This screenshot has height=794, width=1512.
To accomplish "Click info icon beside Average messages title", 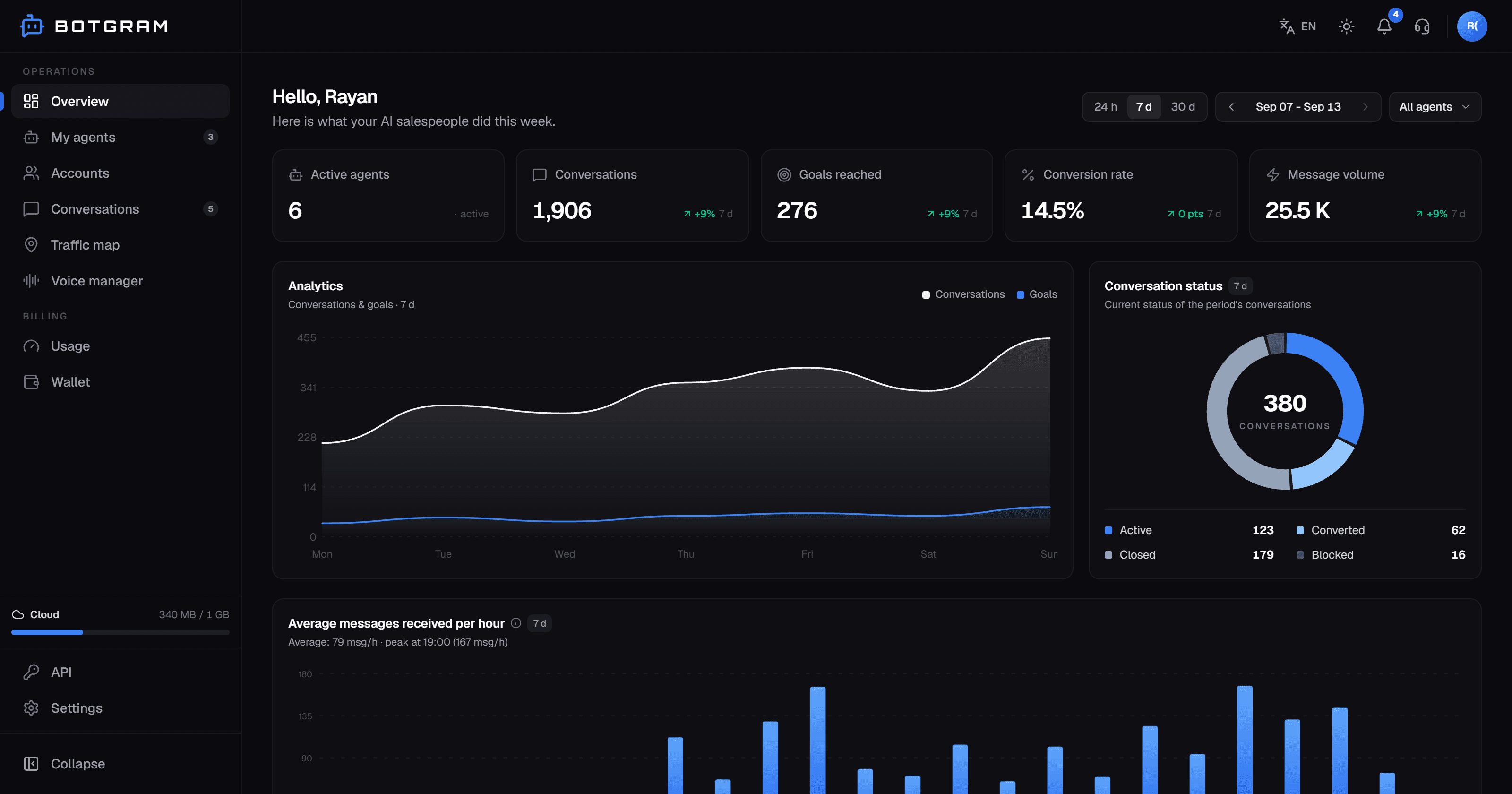I will point(515,622).
